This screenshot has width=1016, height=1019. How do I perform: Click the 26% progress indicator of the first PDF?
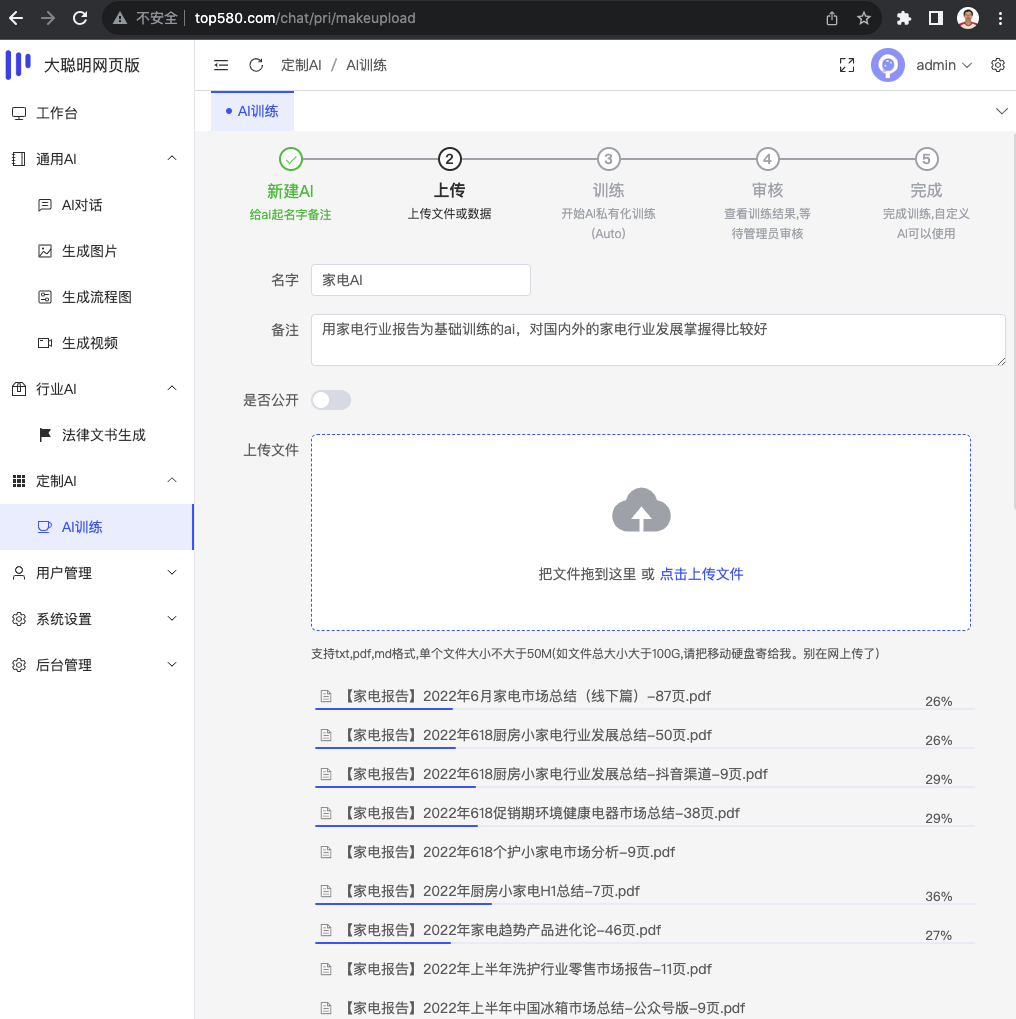(938, 702)
